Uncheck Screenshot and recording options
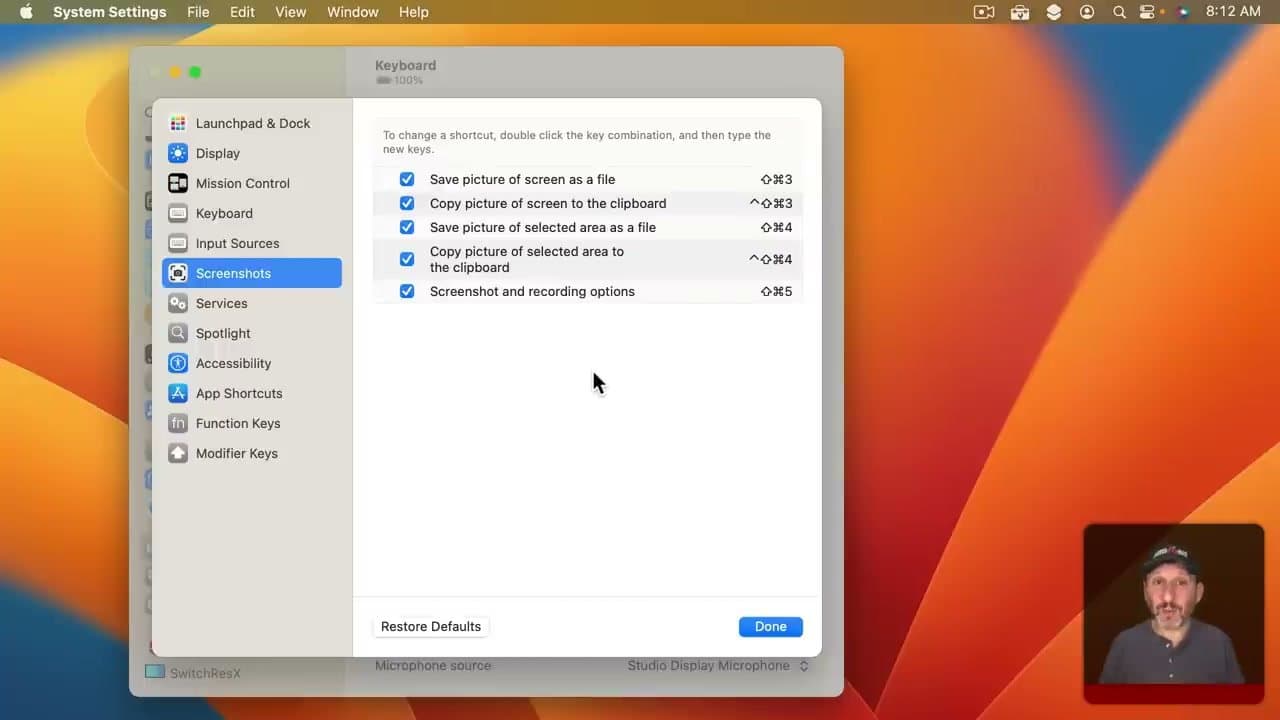The width and height of the screenshot is (1280, 720). click(x=407, y=291)
